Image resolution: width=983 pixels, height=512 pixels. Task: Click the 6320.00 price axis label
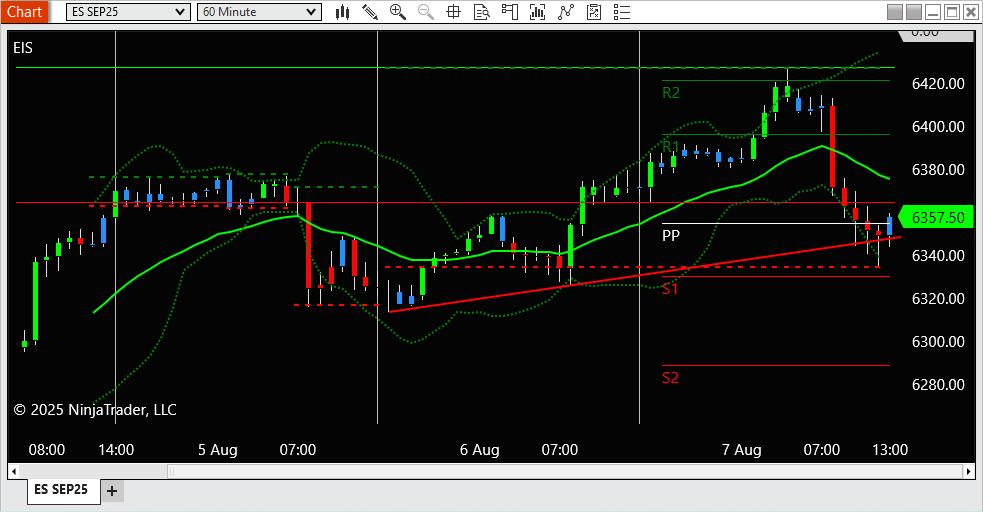pyautogui.click(x=938, y=298)
